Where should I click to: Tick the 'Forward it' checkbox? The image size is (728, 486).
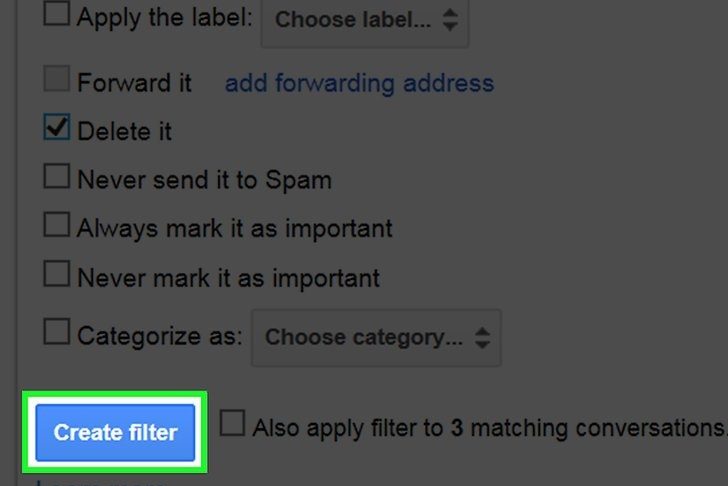pyautogui.click(x=57, y=80)
